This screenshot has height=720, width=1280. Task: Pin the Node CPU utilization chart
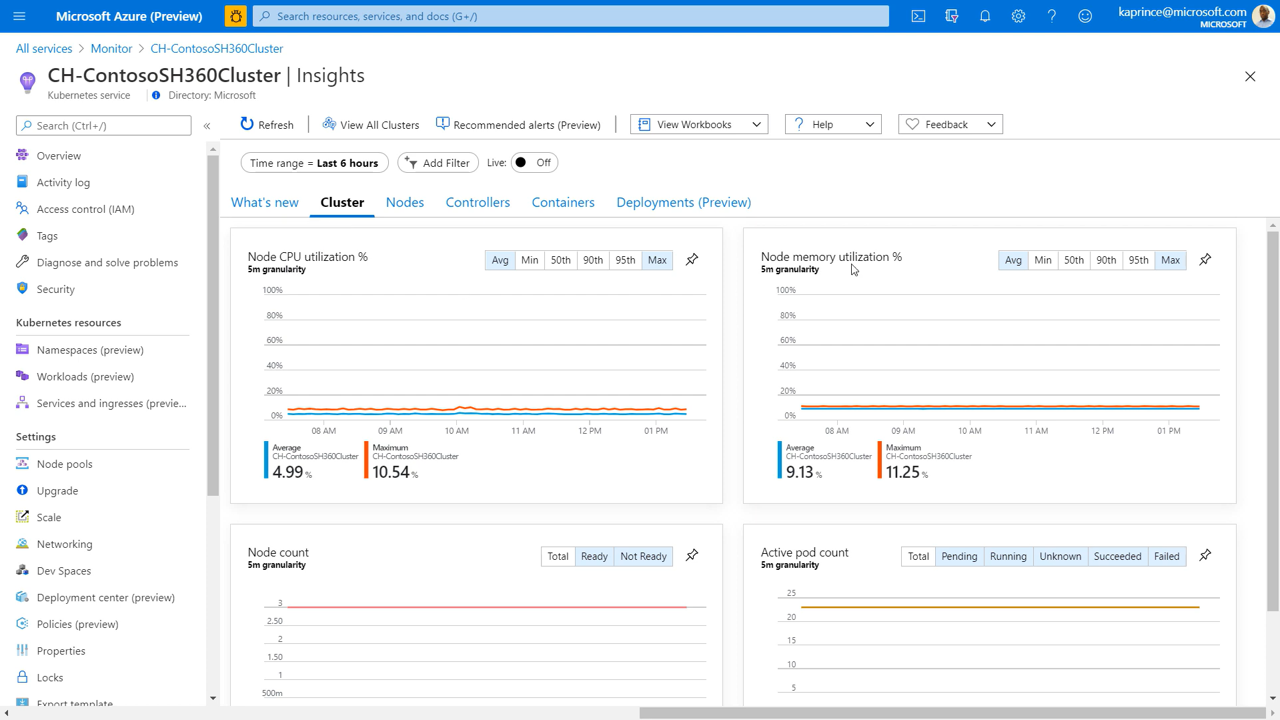tap(692, 260)
